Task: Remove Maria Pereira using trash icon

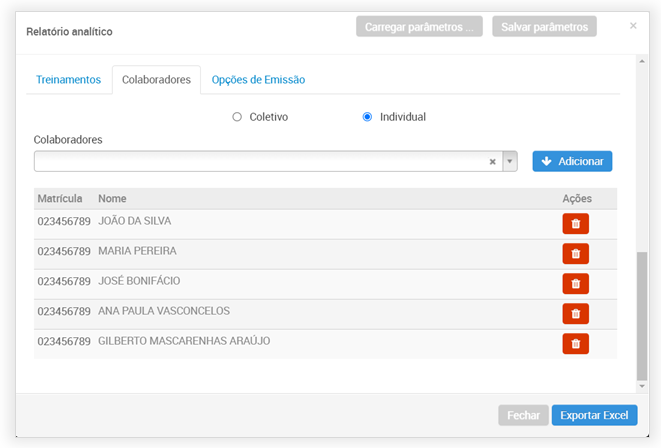Action: [575, 254]
